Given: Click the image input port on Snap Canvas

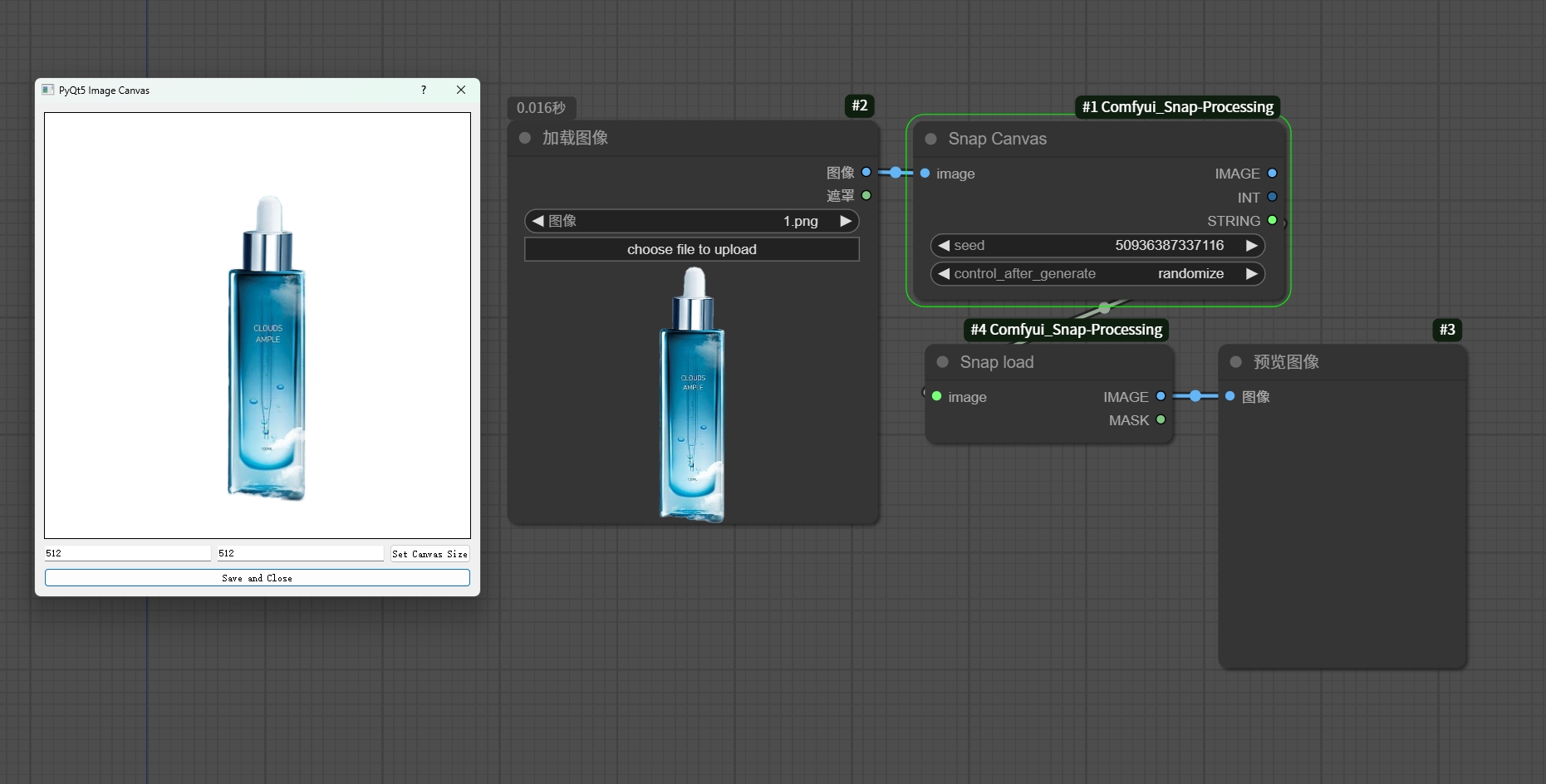Looking at the screenshot, I should (x=925, y=173).
